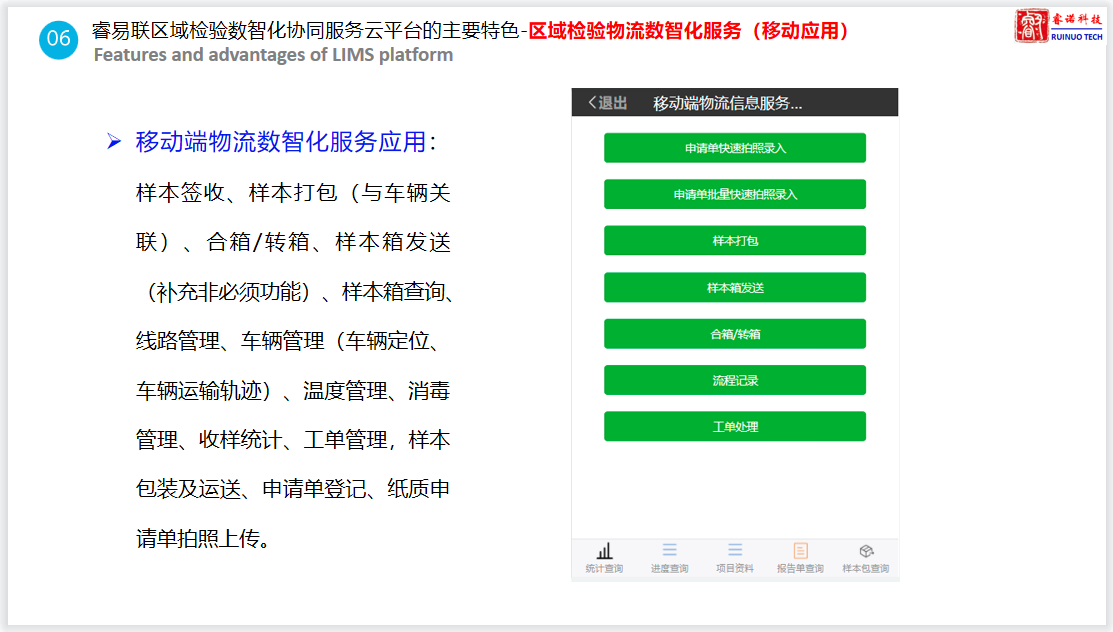Open the 报告单查询 document icon

coord(800,551)
